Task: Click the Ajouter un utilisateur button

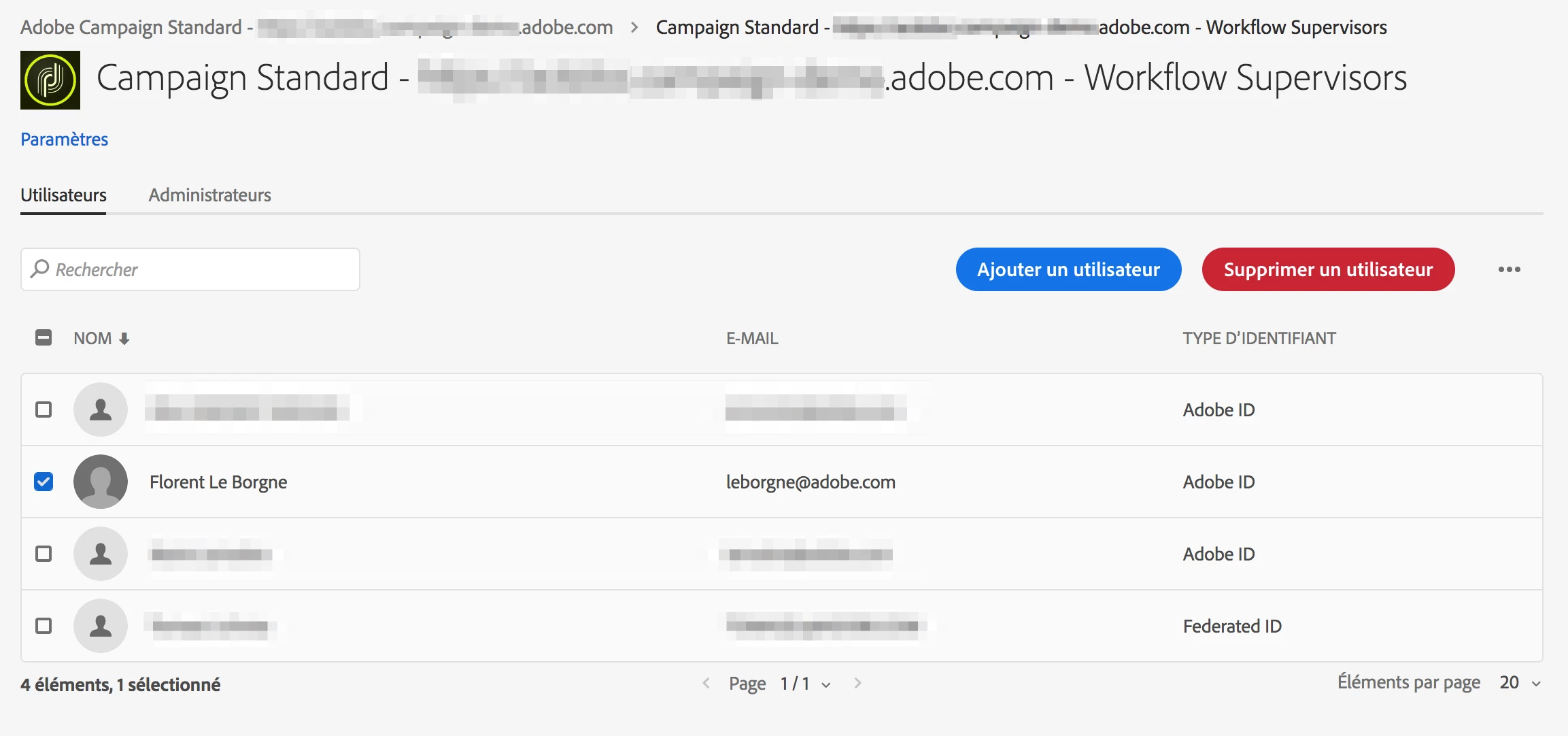Action: click(1068, 269)
